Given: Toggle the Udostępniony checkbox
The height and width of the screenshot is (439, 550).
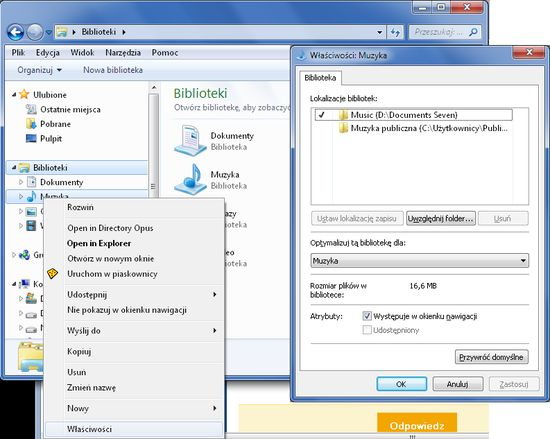Looking at the screenshot, I should (x=367, y=330).
